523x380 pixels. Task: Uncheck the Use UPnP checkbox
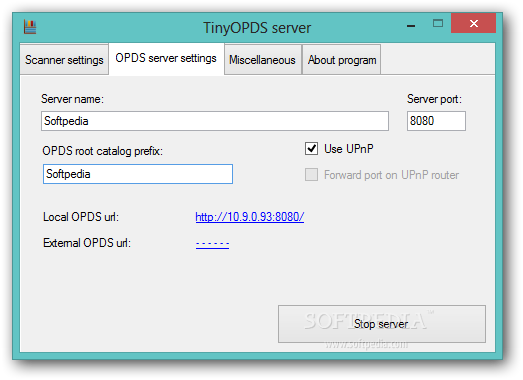[311, 148]
